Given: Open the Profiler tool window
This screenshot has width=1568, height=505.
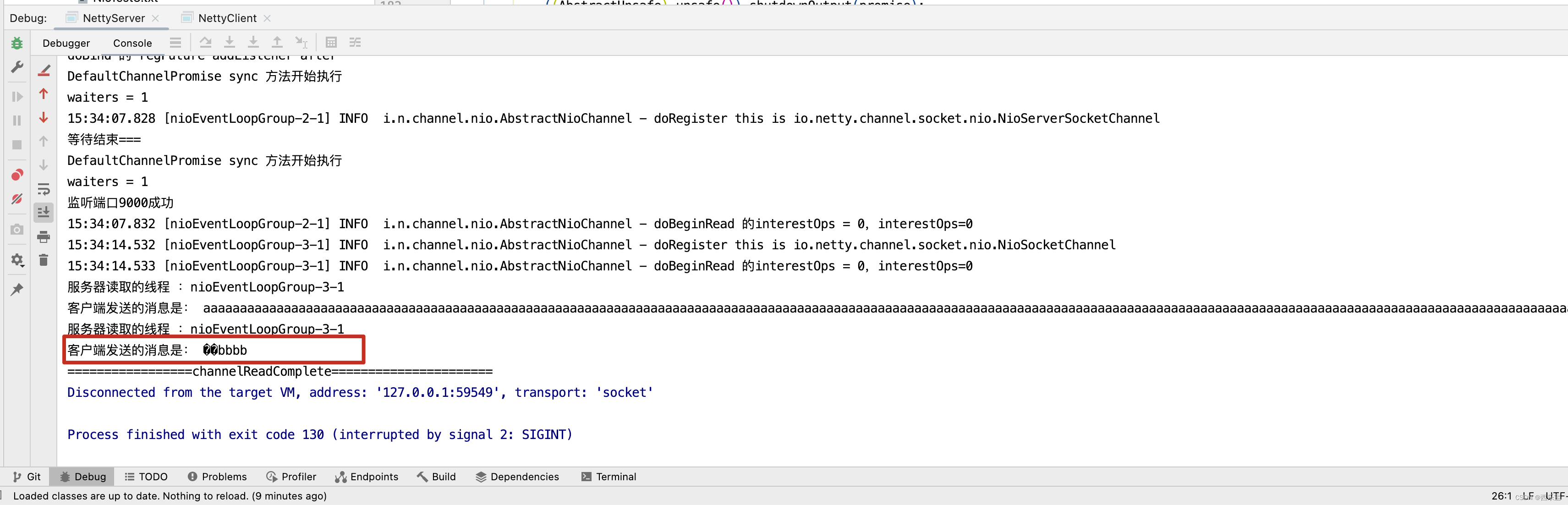Looking at the screenshot, I should point(291,477).
